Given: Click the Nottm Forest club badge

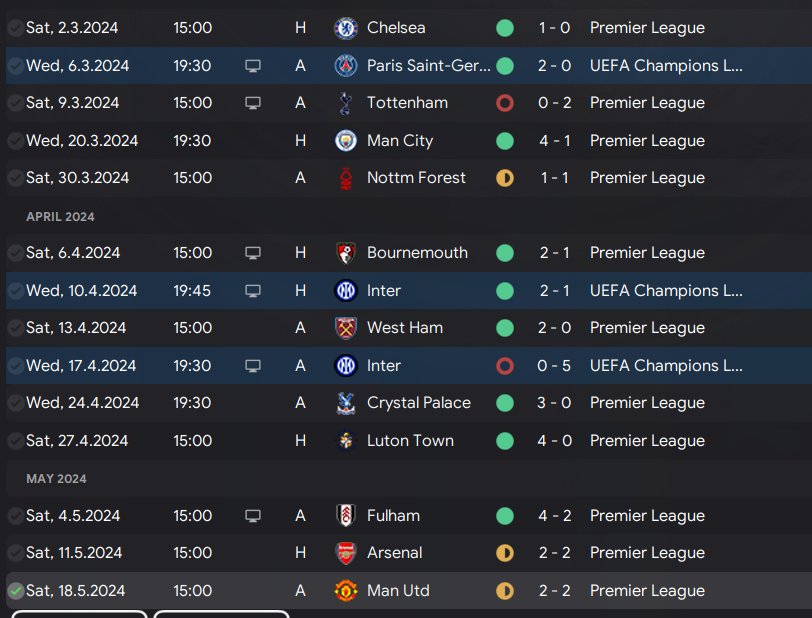Looking at the screenshot, I should point(346,178).
